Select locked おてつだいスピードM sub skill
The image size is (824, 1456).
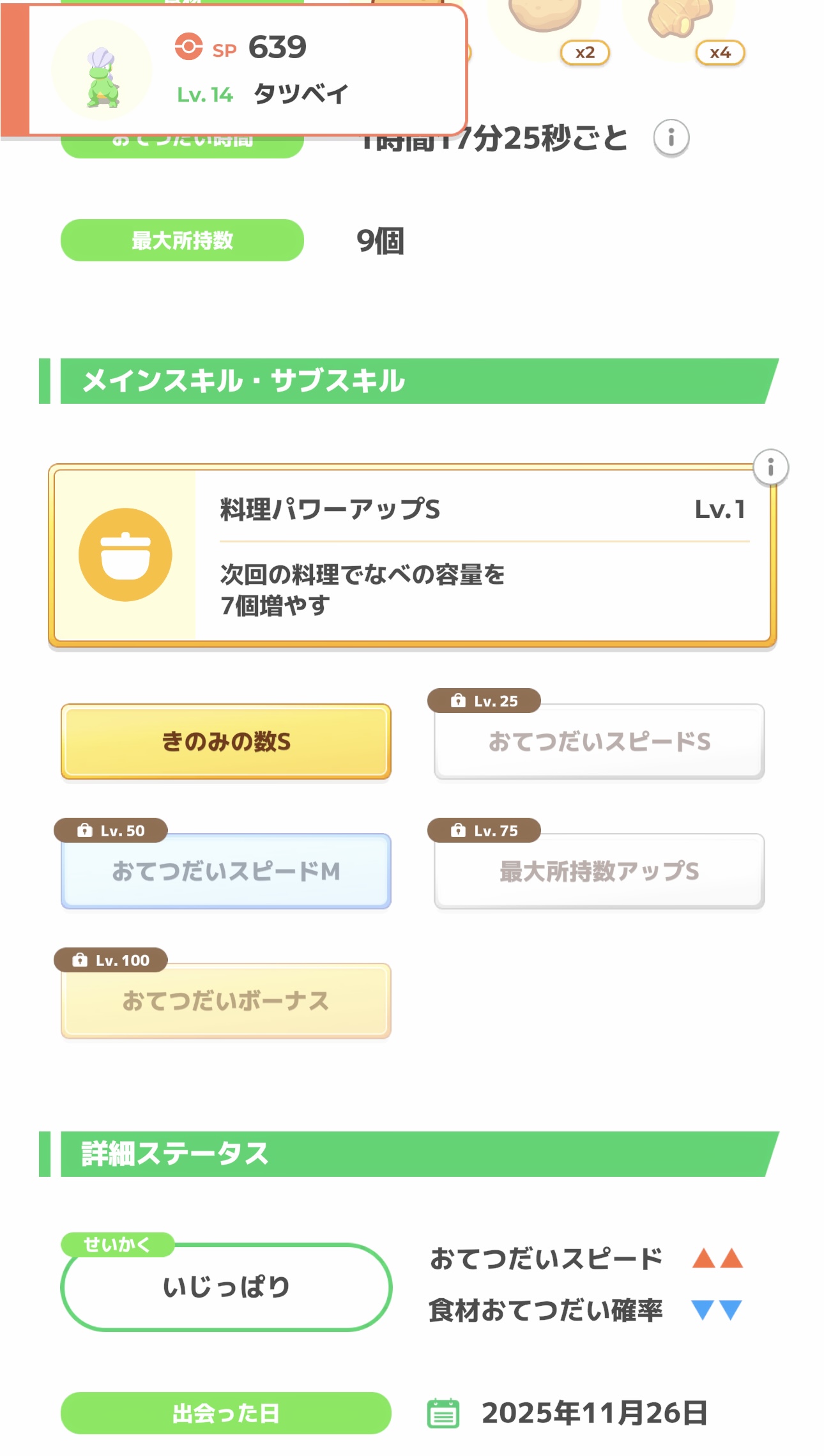(225, 871)
